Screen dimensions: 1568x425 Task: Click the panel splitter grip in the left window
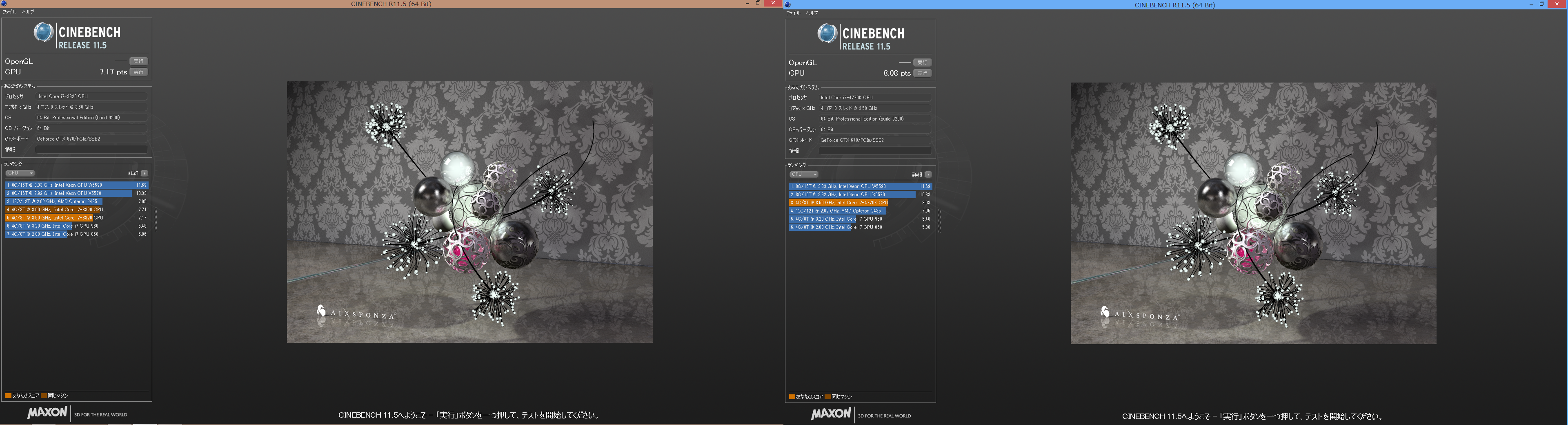(156, 220)
